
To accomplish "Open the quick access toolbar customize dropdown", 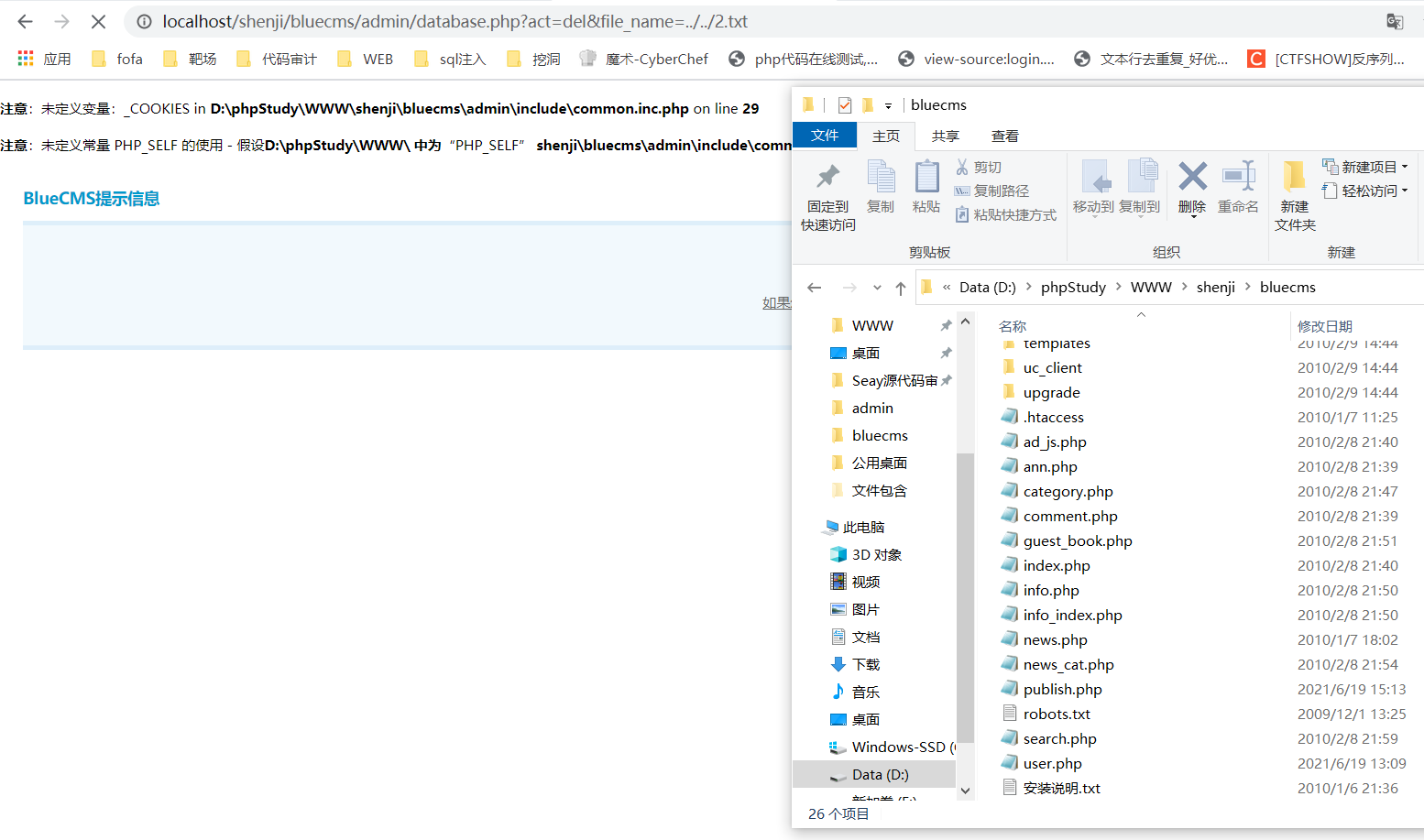I will (888, 105).
